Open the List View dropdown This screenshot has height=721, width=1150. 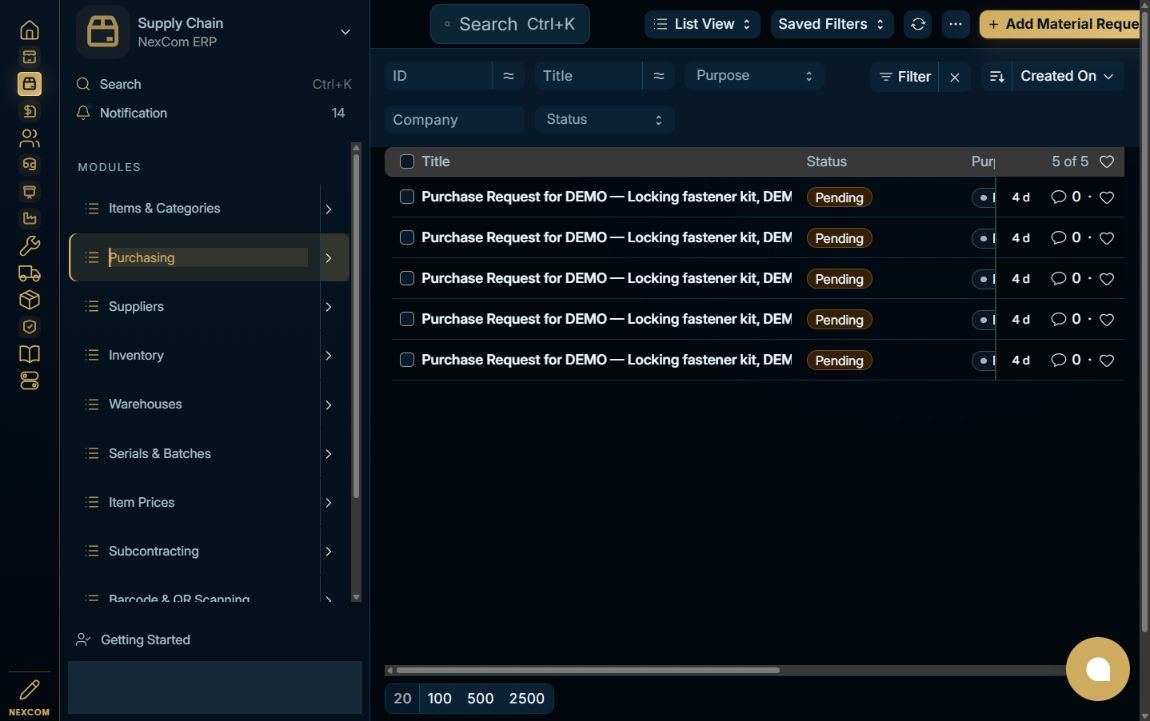coord(702,24)
